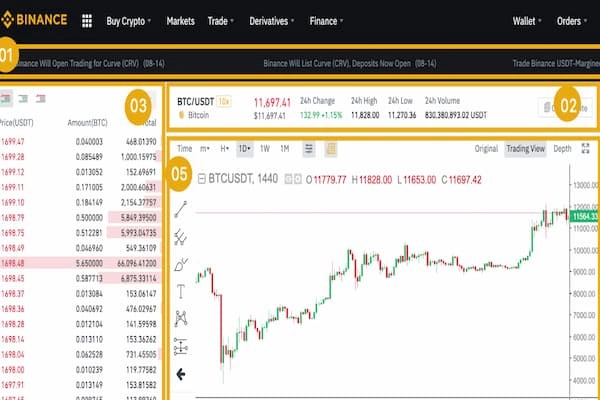Select the measurement projection tool
The width and height of the screenshot is (600, 400).
(181, 346)
